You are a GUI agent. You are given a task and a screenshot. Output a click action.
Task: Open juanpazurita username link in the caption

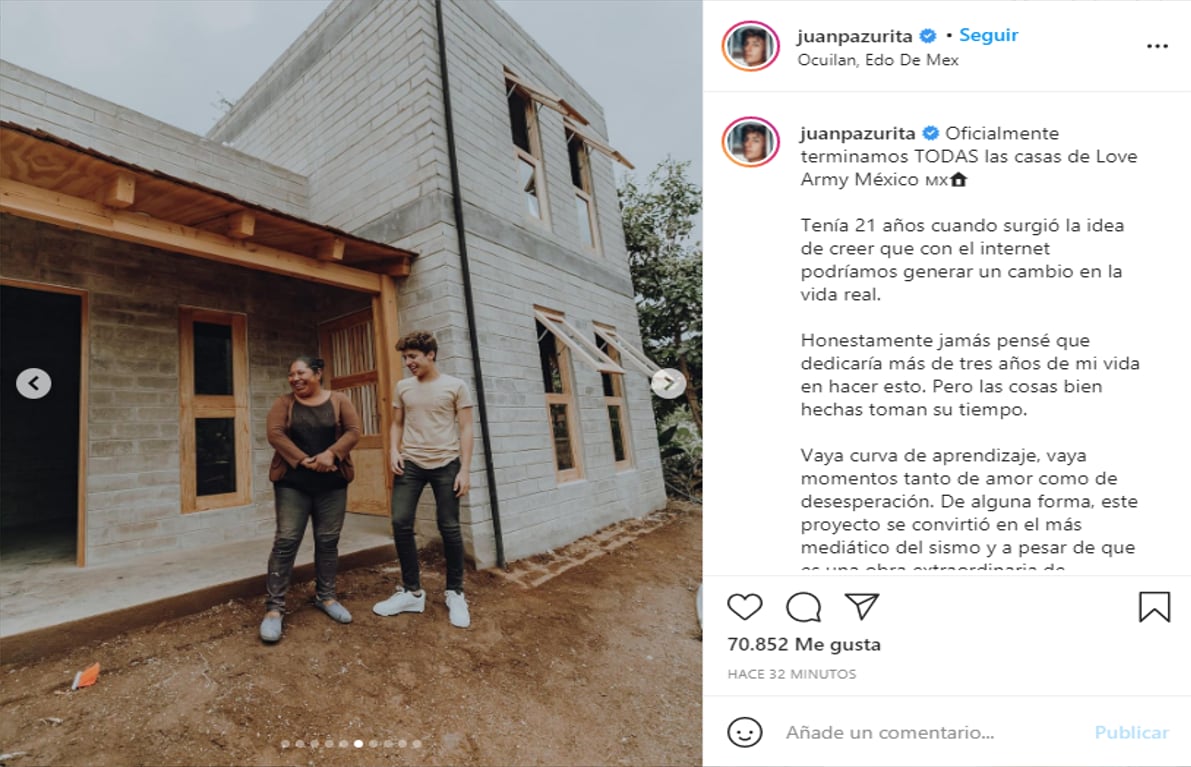858,133
